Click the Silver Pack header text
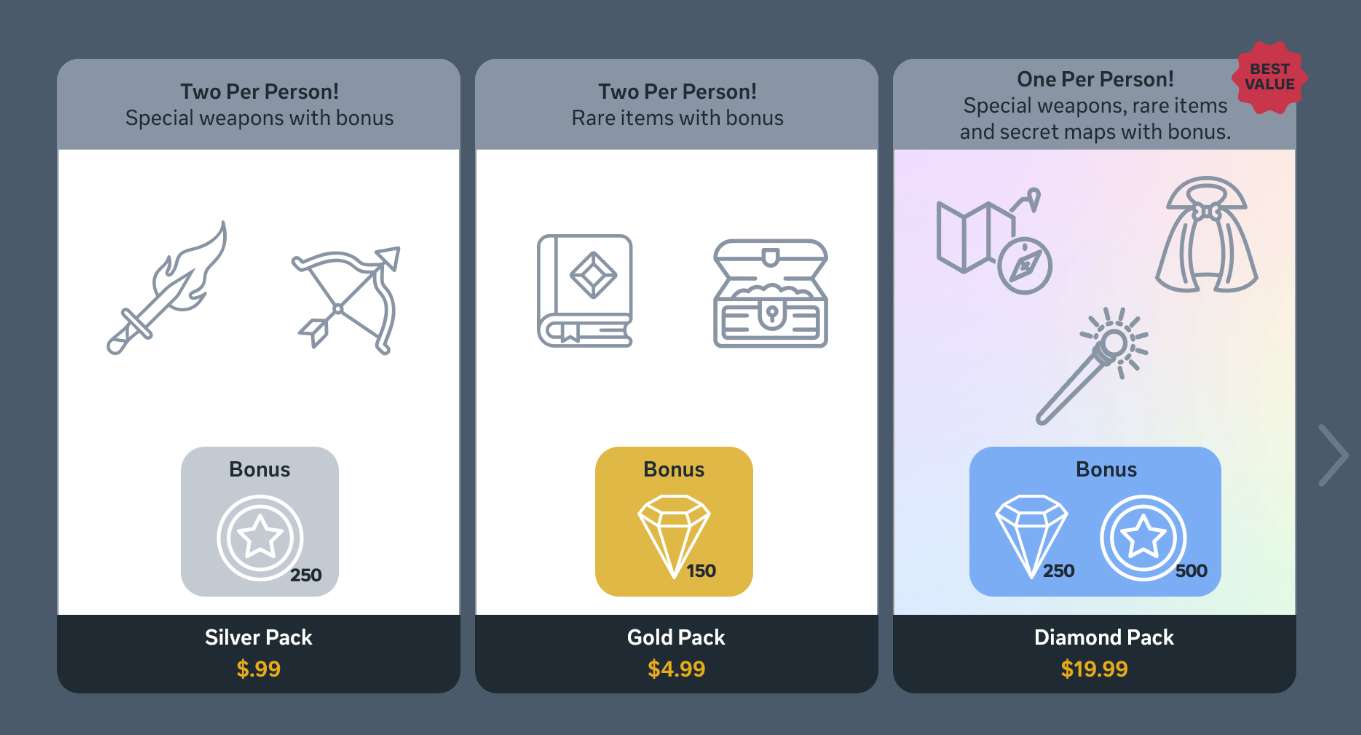 259,105
